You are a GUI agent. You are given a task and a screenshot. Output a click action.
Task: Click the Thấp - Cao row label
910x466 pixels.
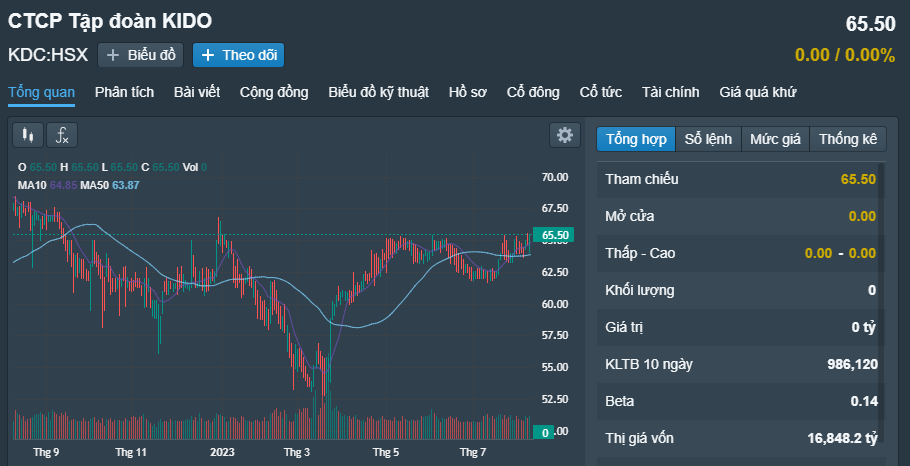point(640,253)
